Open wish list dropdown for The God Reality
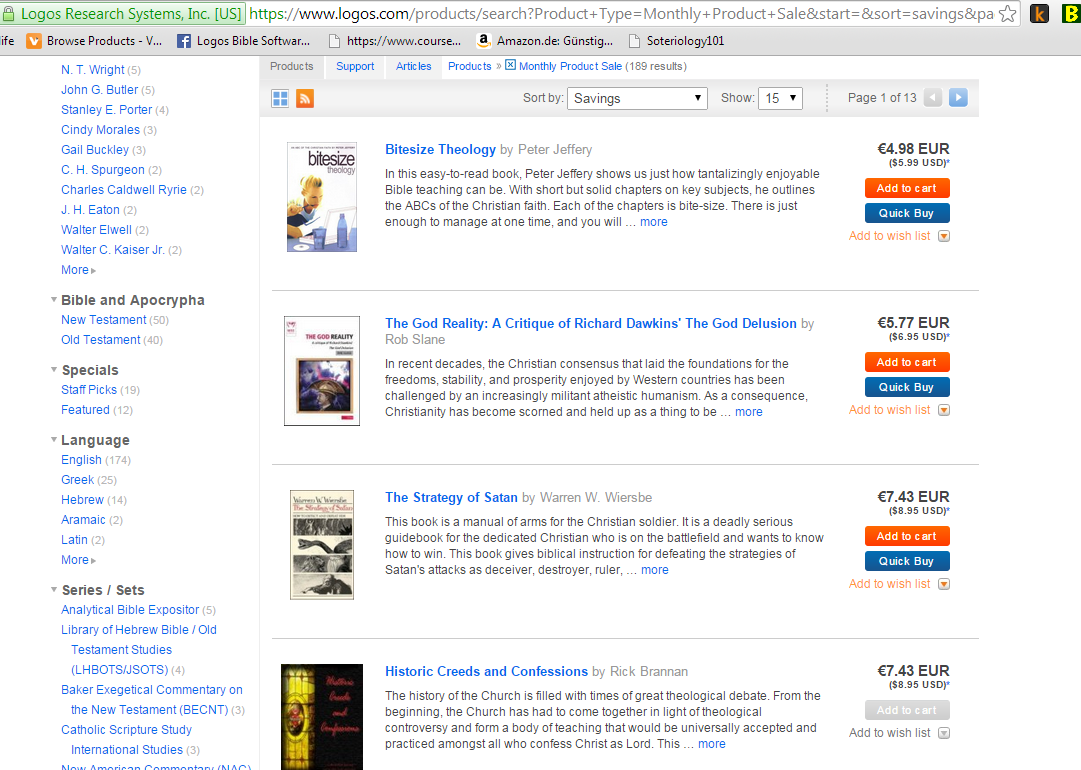 (x=944, y=410)
